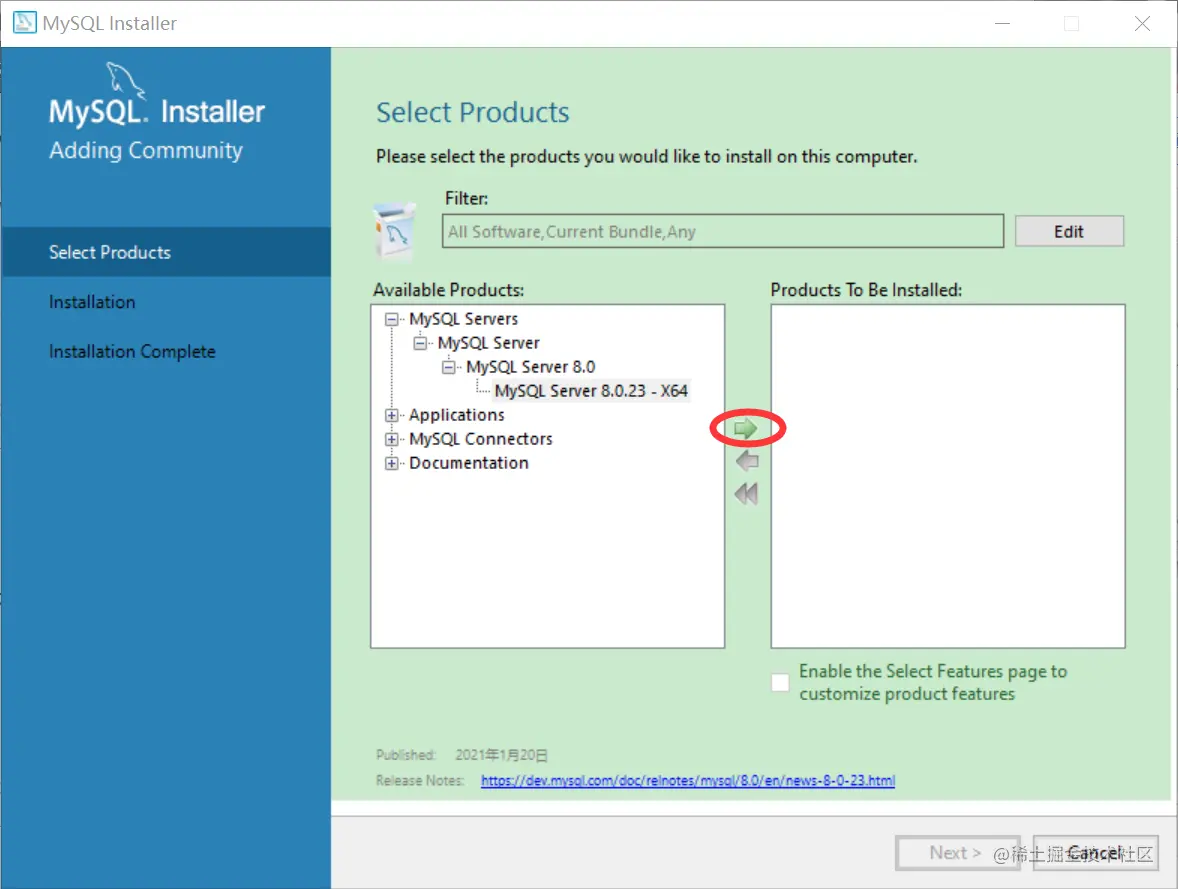Collapse the MySQL Servers node
The width and height of the screenshot is (1178, 889).
click(391, 319)
